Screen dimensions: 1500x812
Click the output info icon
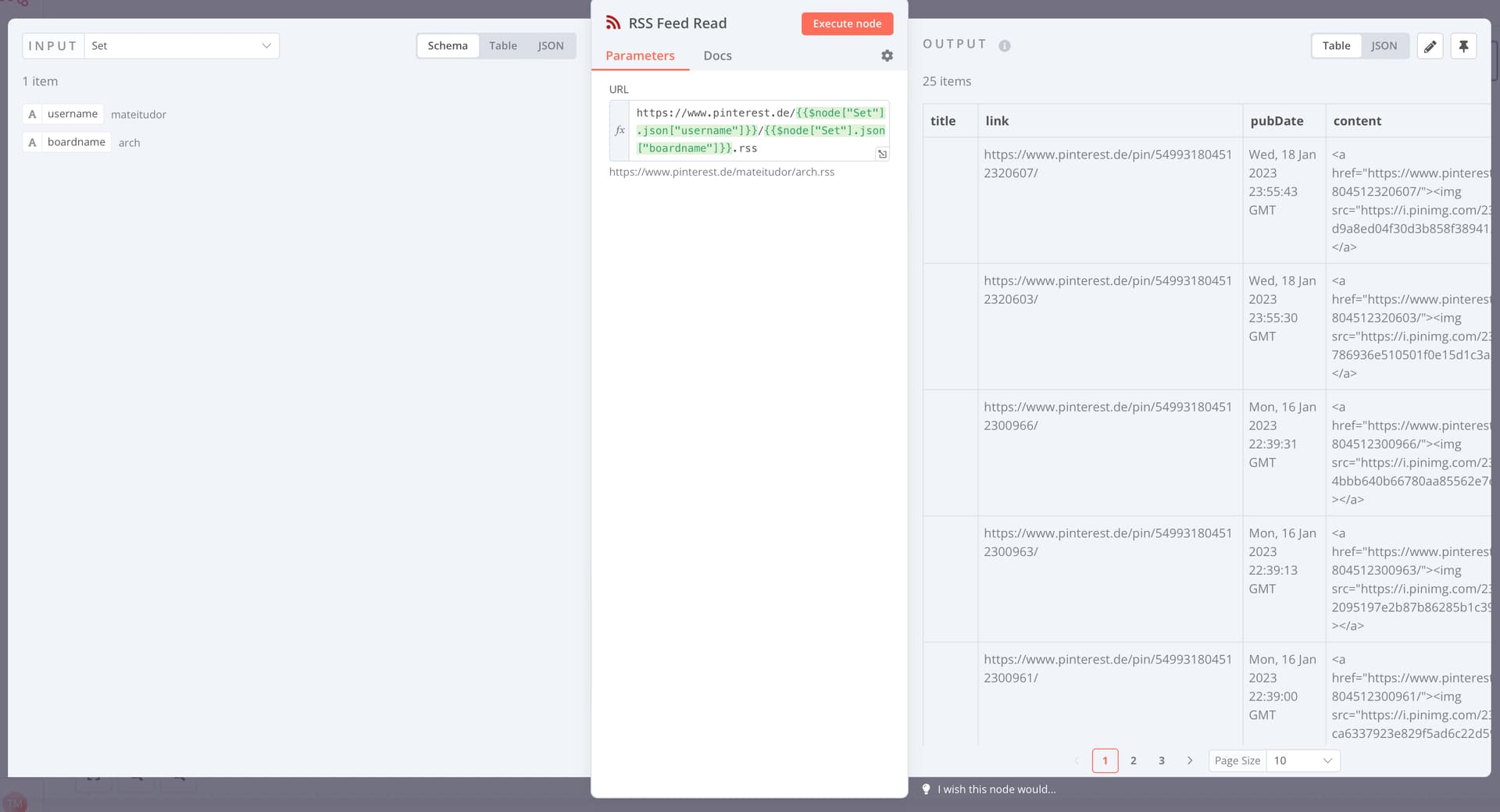(x=1005, y=45)
